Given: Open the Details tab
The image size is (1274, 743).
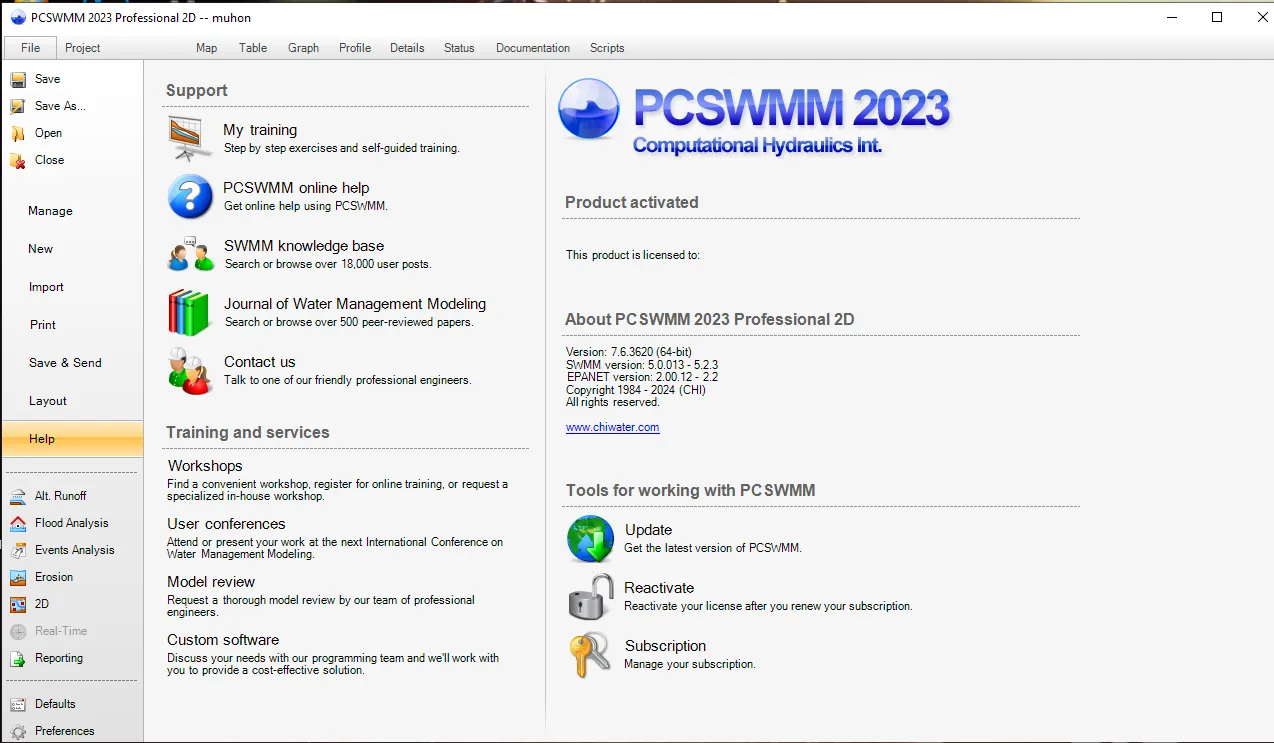Looking at the screenshot, I should [x=407, y=48].
